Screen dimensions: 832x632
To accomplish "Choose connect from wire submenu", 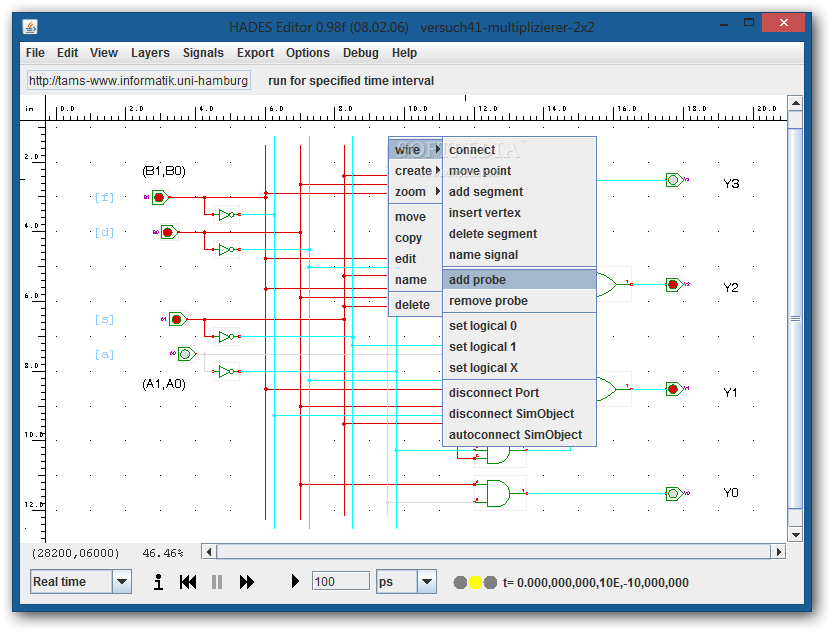I will pos(519,150).
